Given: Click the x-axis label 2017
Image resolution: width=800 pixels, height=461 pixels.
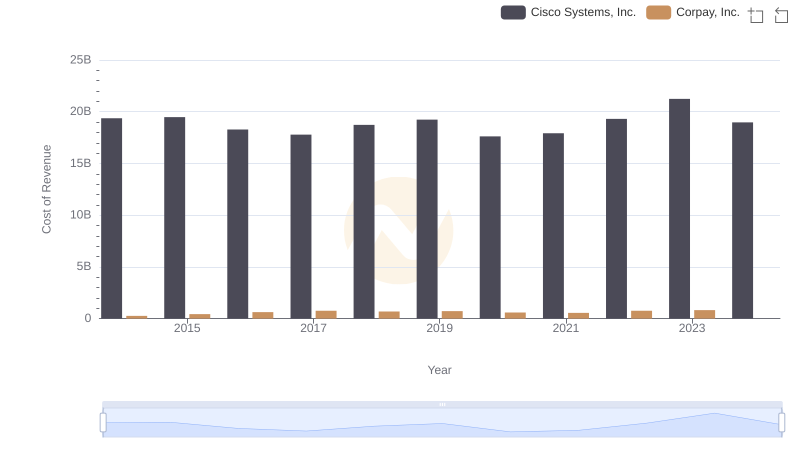Looking at the screenshot, I should pos(313,328).
